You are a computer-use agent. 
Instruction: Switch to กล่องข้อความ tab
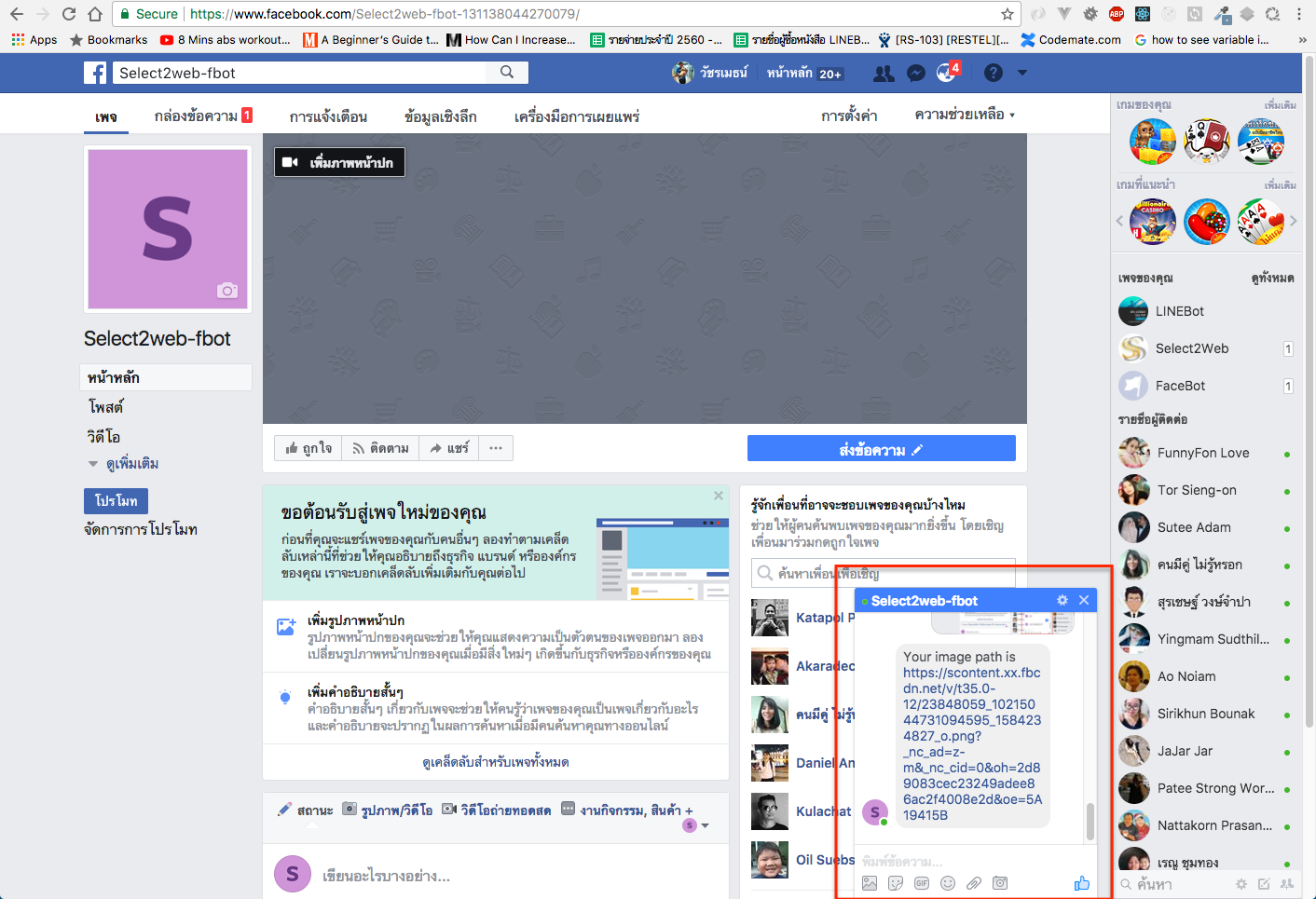pos(203,116)
